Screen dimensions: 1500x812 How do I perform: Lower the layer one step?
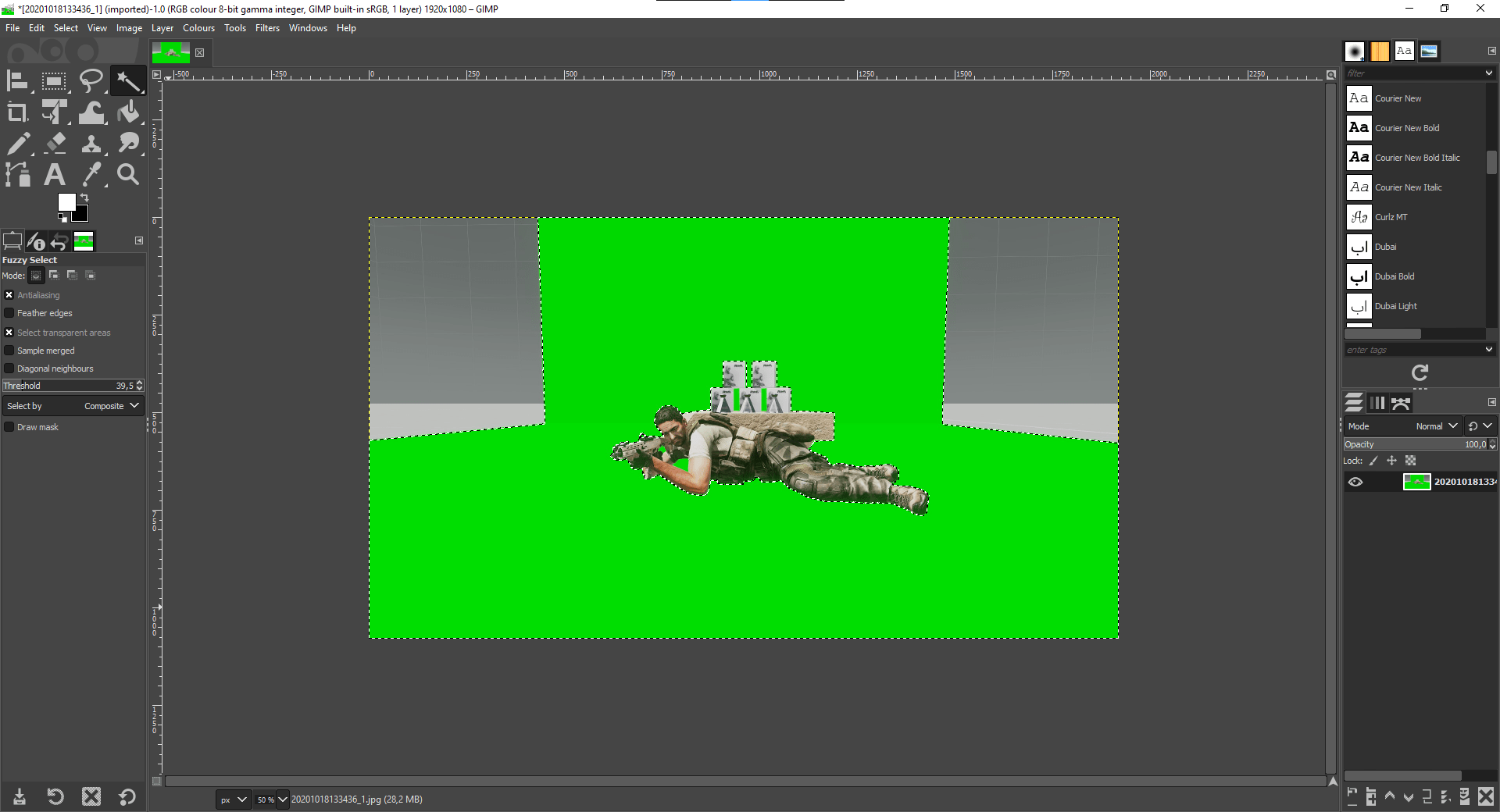[x=1409, y=796]
